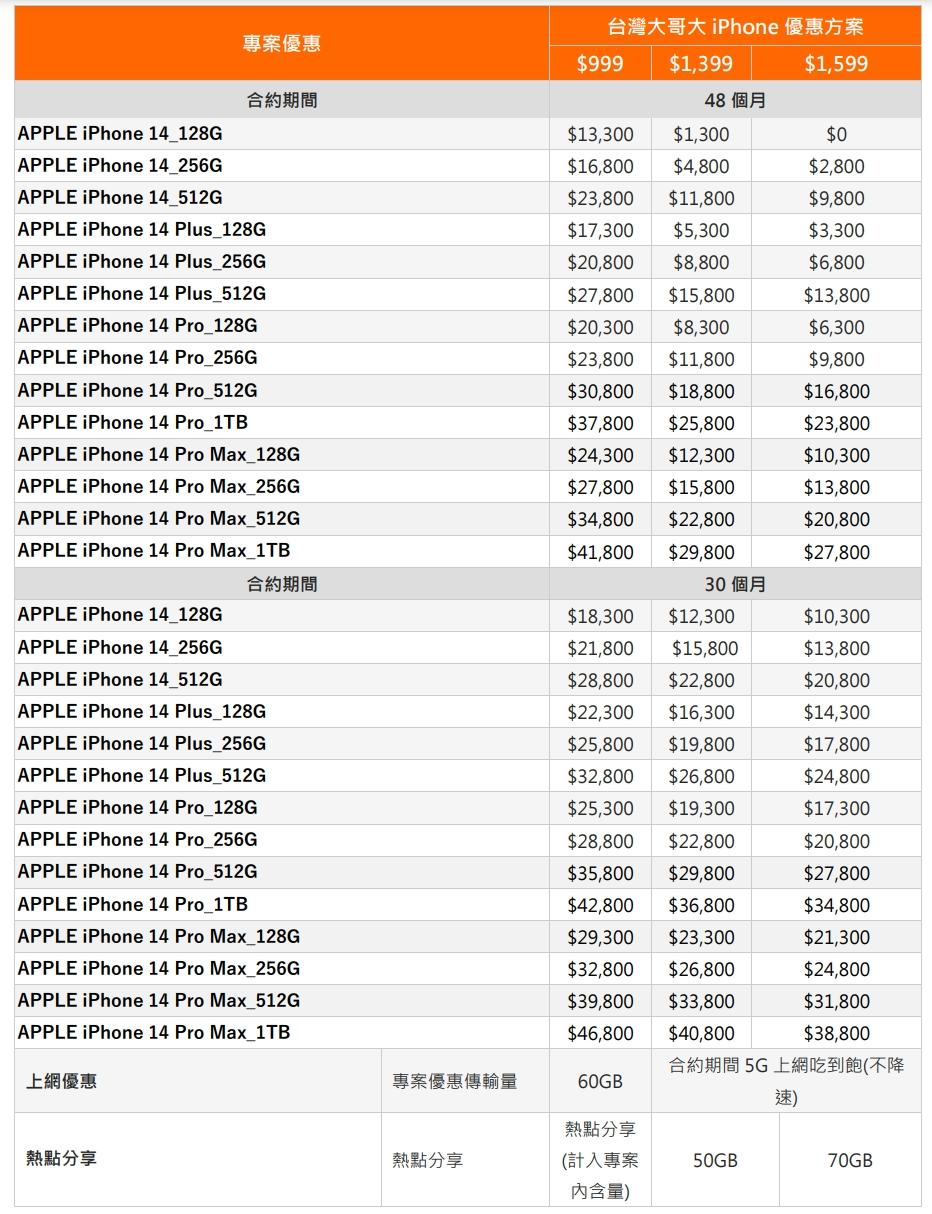
Task: Click the $21,300 price cell
Action: (836, 937)
